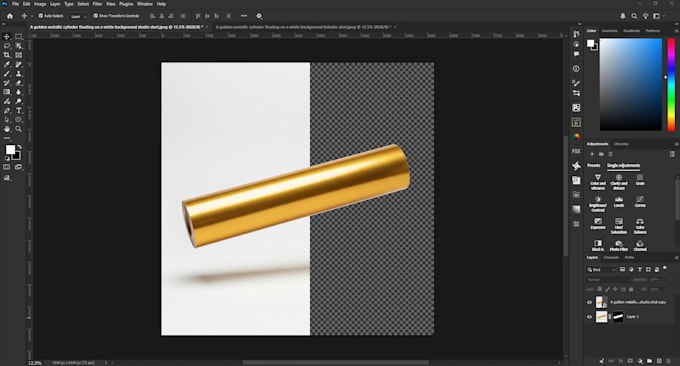680x366 pixels.
Task: Select the Blur tool
Action: pyautogui.click(x=19, y=92)
